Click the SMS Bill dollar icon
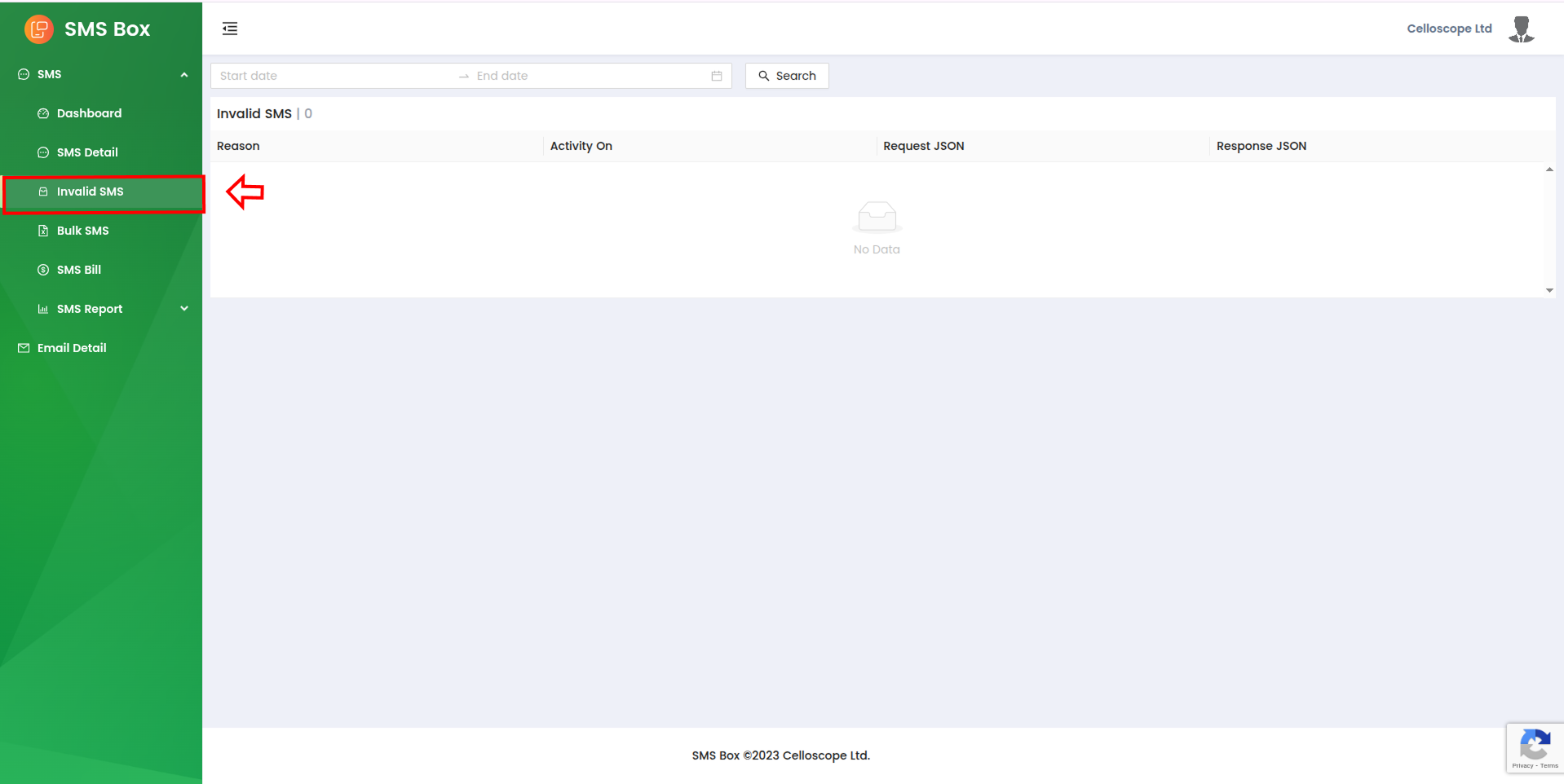The width and height of the screenshot is (1564, 784). [x=43, y=270]
